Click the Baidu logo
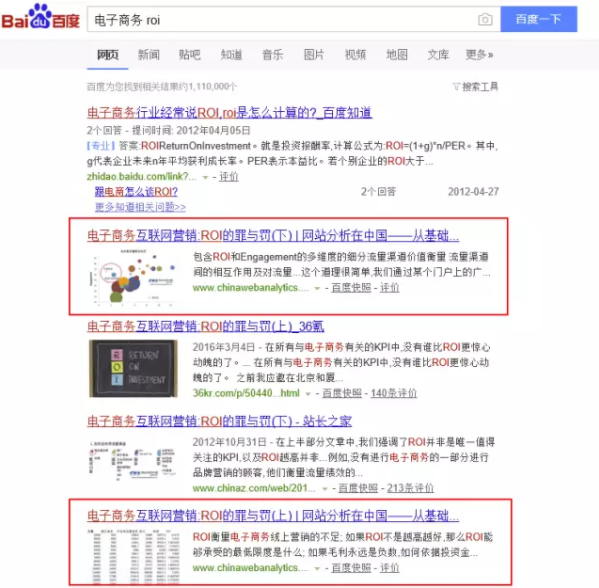 click(40, 17)
